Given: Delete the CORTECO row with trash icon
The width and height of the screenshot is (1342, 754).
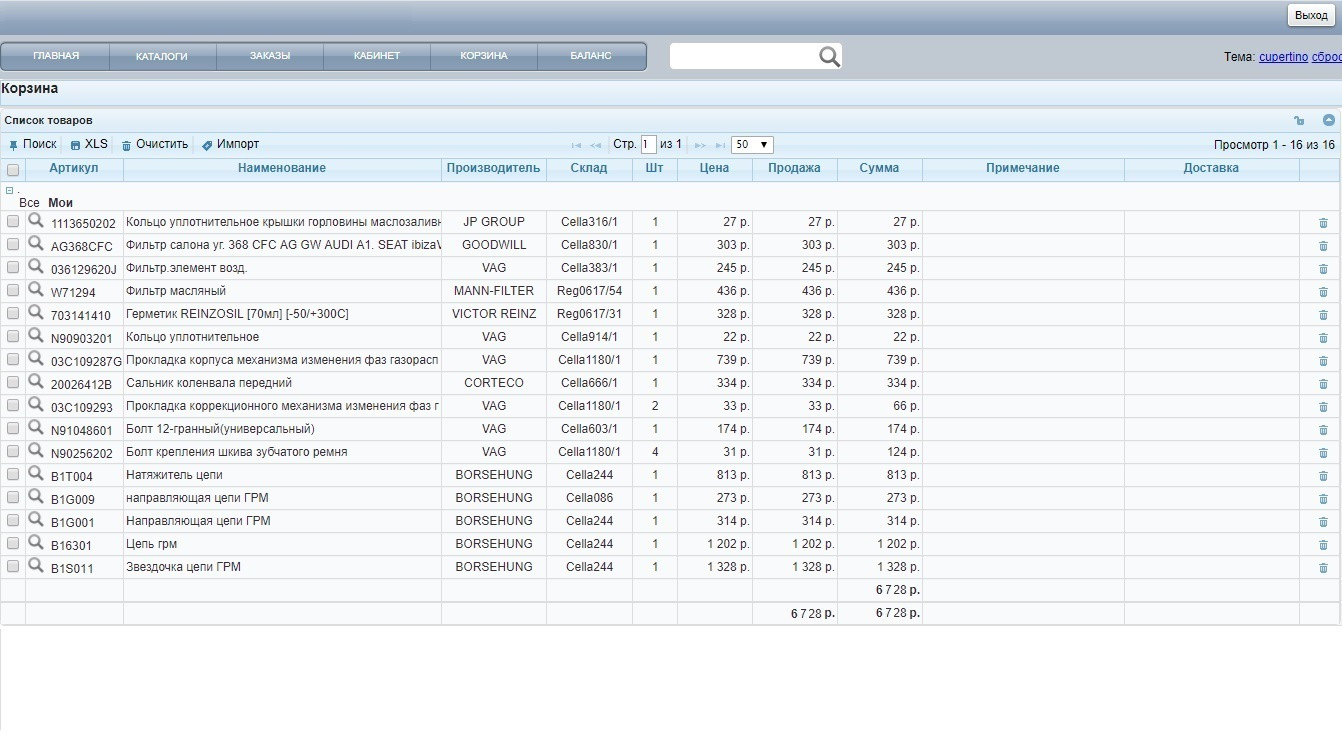Looking at the screenshot, I should pyautogui.click(x=1323, y=384).
